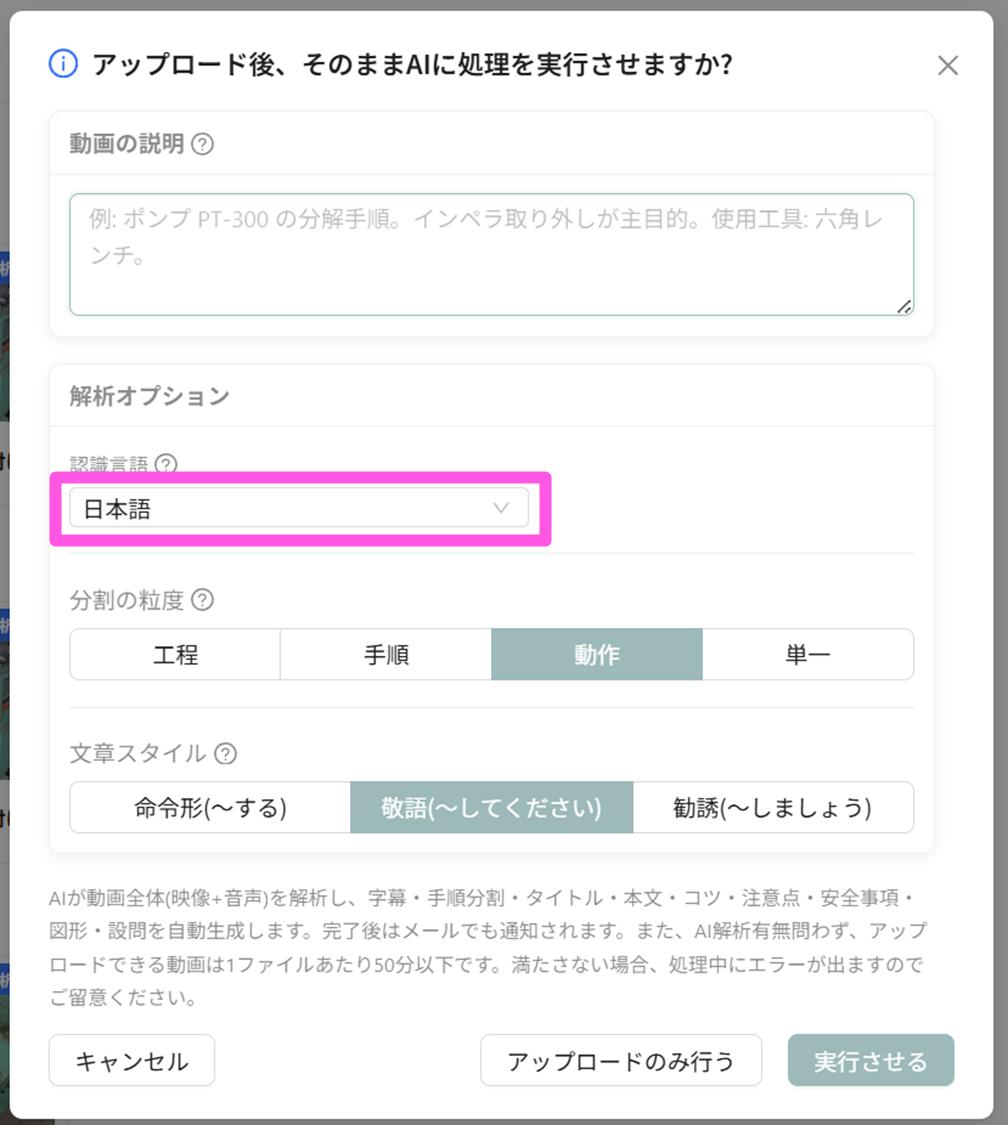Choose 命令形(〜する) writing style
Image resolution: width=1008 pixels, height=1125 pixels.
[x=210, y=807]
